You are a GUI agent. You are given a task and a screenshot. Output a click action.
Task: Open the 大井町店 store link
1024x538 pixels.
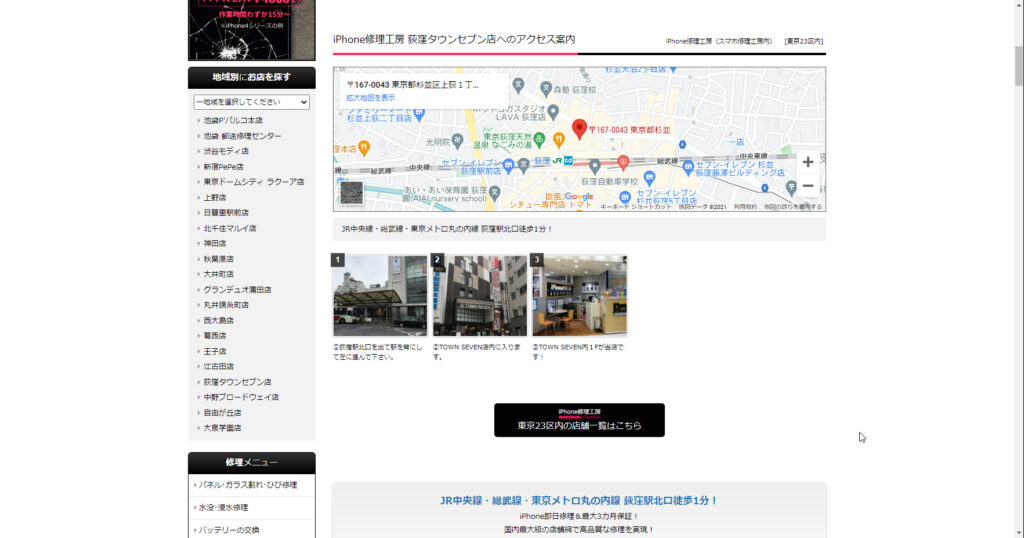point(218,274)
